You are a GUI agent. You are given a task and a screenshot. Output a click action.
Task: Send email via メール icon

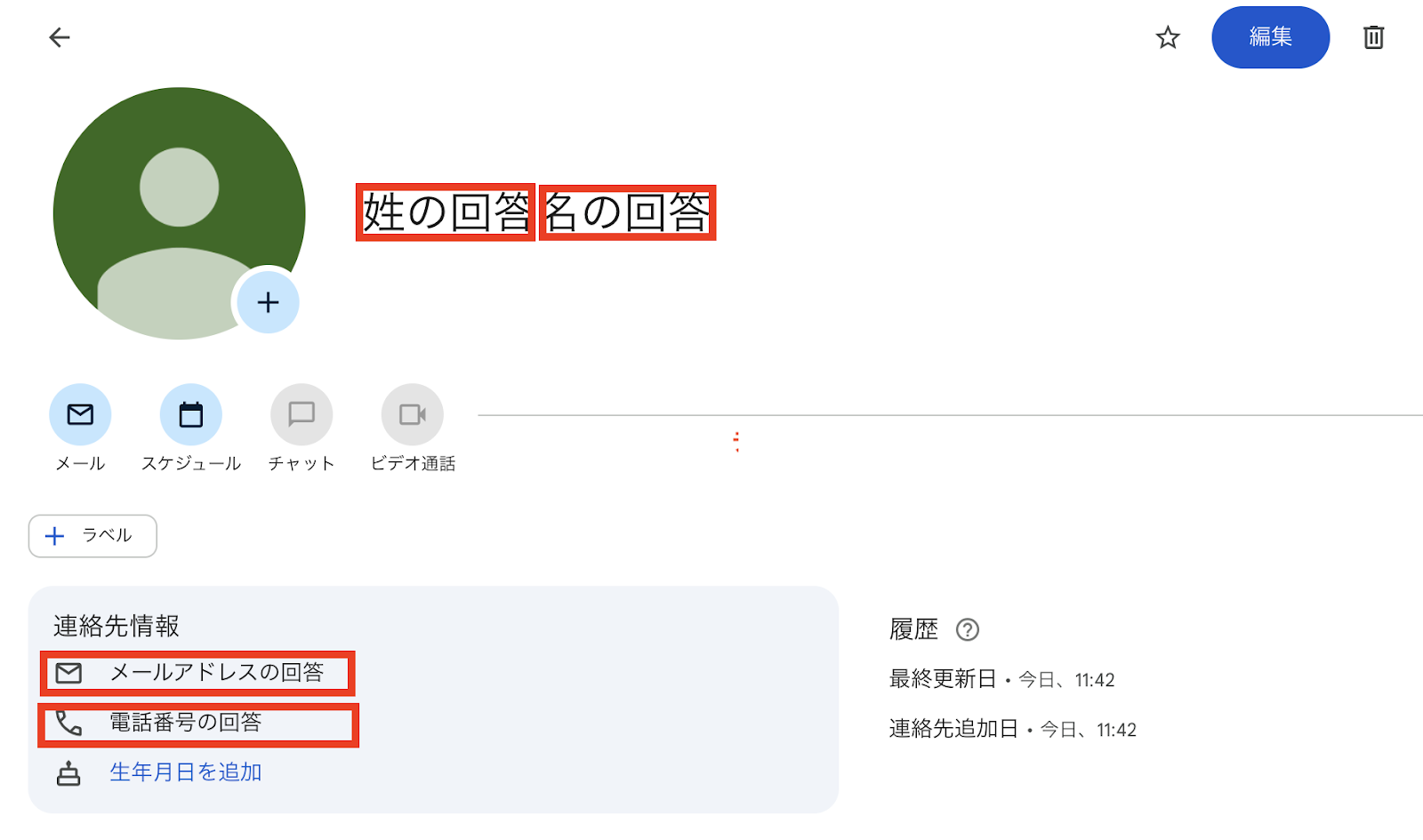(x=80, y=414)
